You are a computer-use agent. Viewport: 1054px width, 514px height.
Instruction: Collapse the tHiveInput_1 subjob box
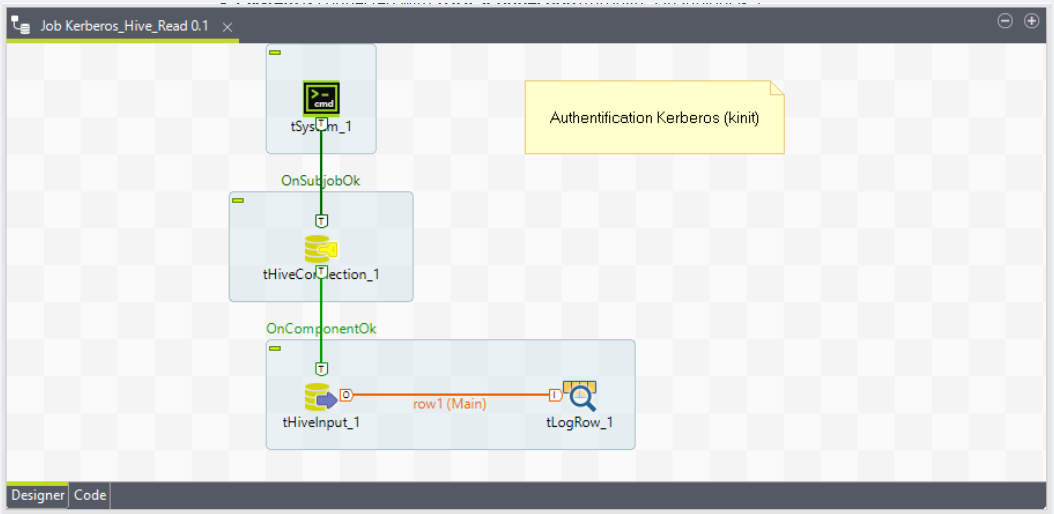point(275,348)
